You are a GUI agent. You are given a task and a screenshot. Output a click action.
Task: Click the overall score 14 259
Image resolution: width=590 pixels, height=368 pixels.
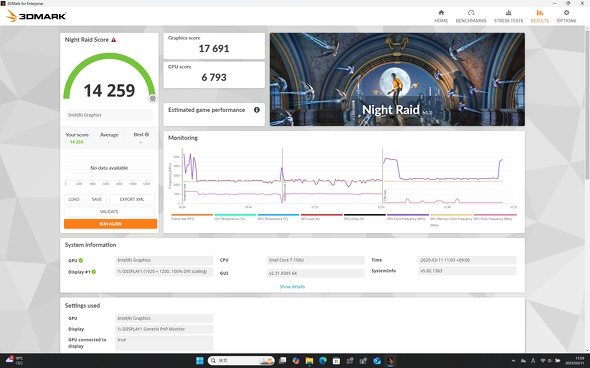(109, 91)
